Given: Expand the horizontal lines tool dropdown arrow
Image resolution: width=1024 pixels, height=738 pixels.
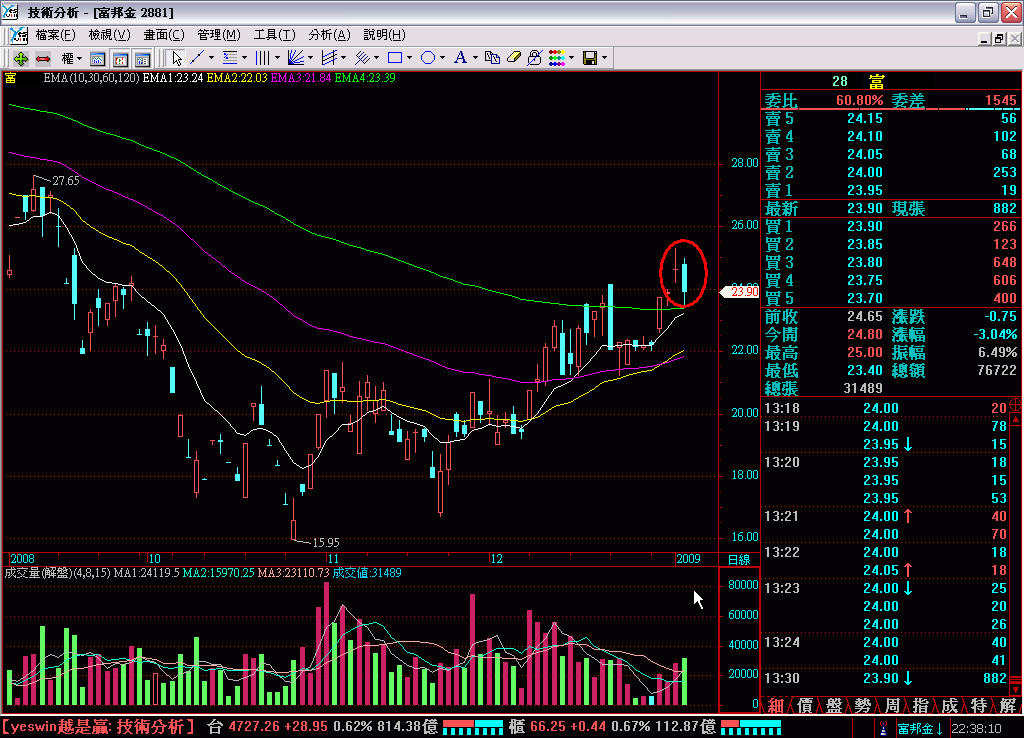Looking at the screenshot, I should [x=245, y=58].
